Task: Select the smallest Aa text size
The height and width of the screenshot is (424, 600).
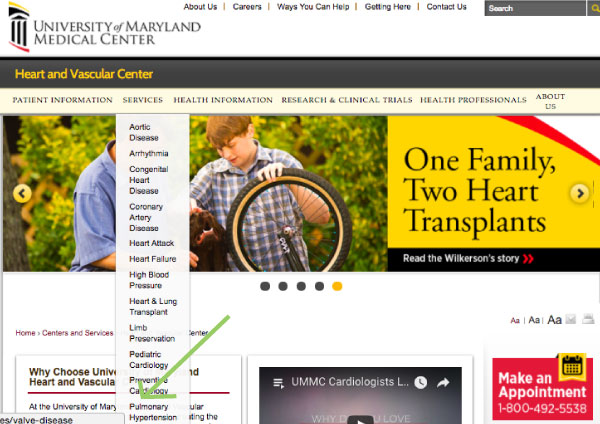Action: pyautogui.click(x=515, y=320)
